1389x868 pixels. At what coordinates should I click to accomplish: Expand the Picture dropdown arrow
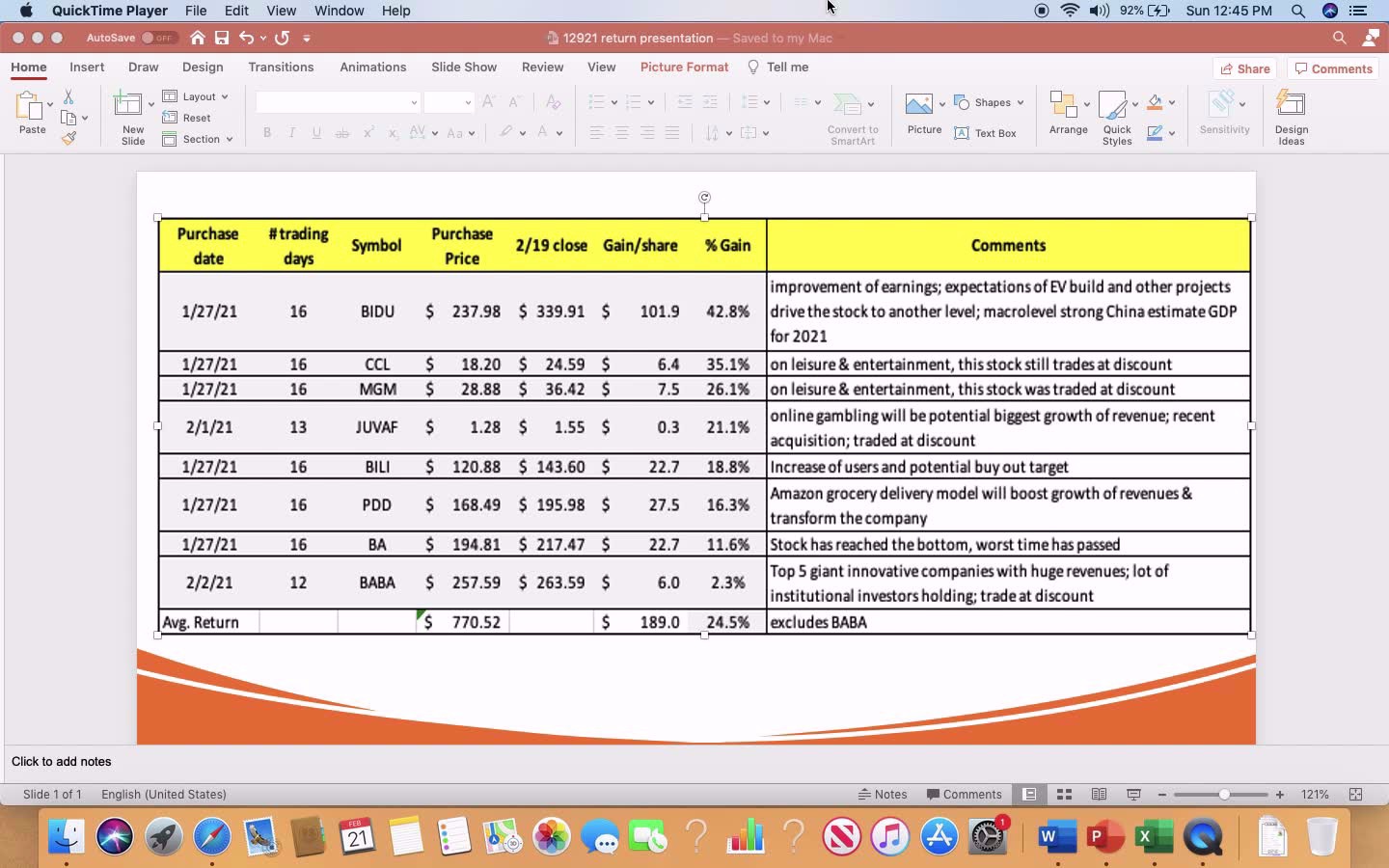click(x=942, y=104)
